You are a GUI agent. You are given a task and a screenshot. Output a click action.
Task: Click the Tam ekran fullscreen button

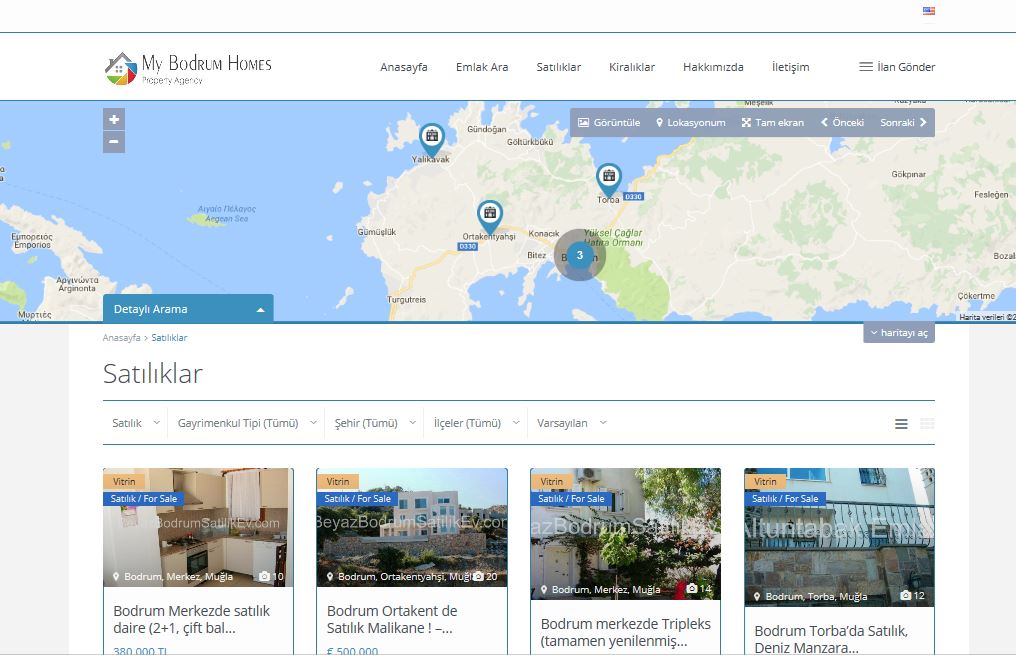[772, 122]
